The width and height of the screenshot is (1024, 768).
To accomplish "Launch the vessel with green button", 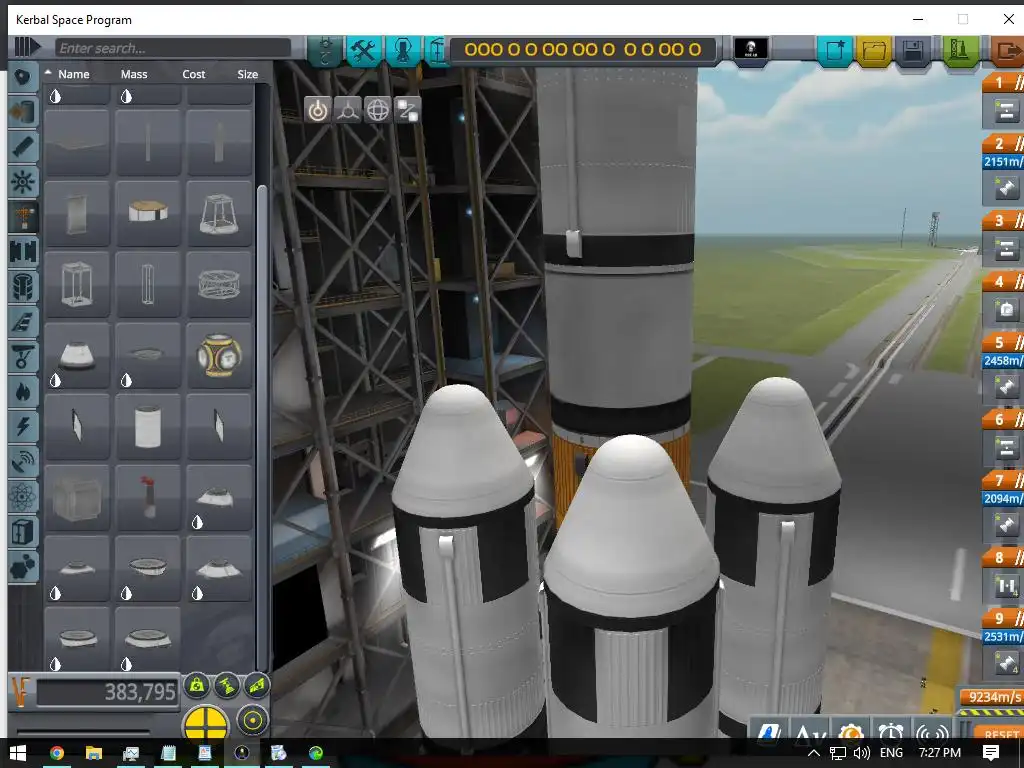I will [x=959, y=50].
